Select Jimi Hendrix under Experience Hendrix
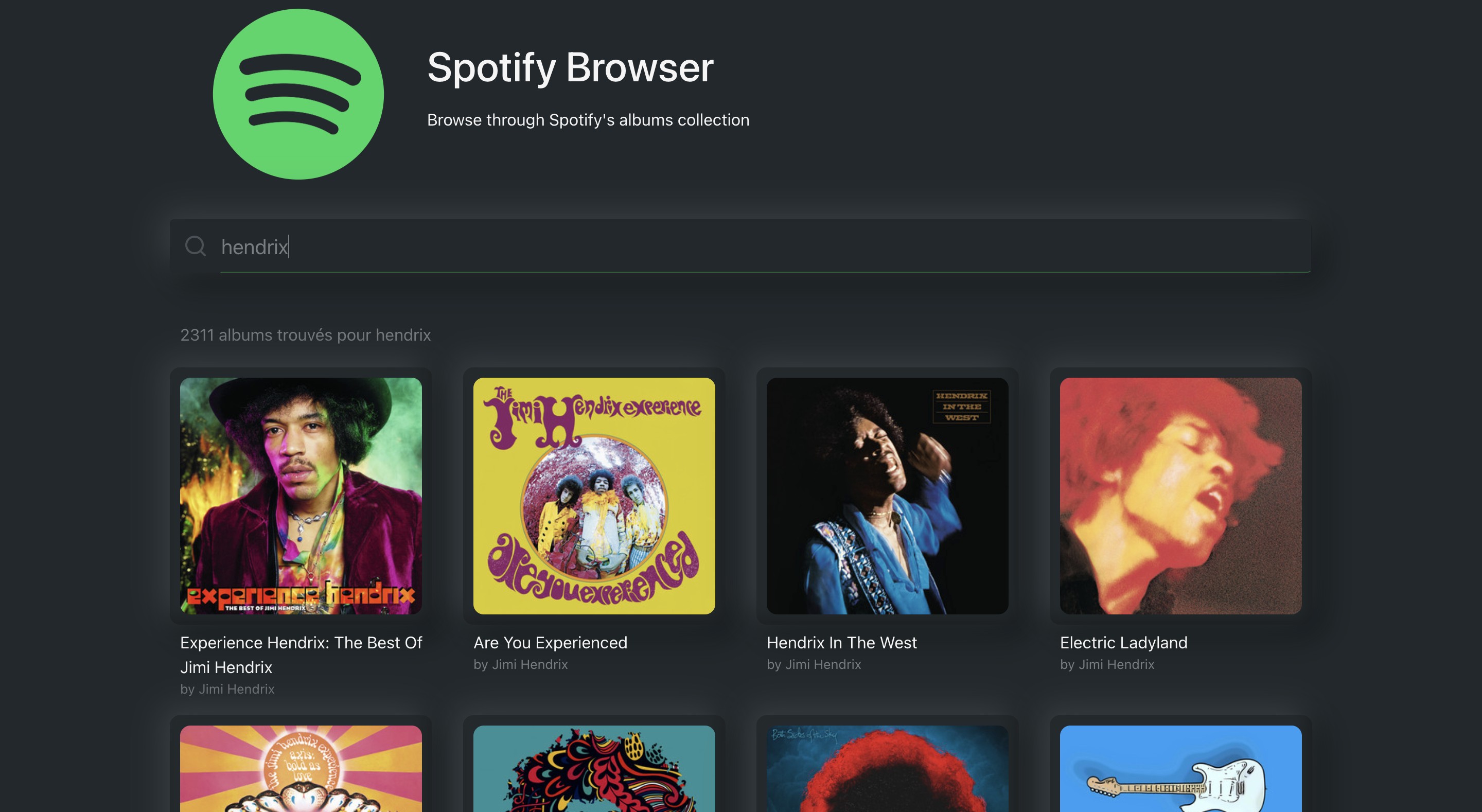 tap(228, 689)
